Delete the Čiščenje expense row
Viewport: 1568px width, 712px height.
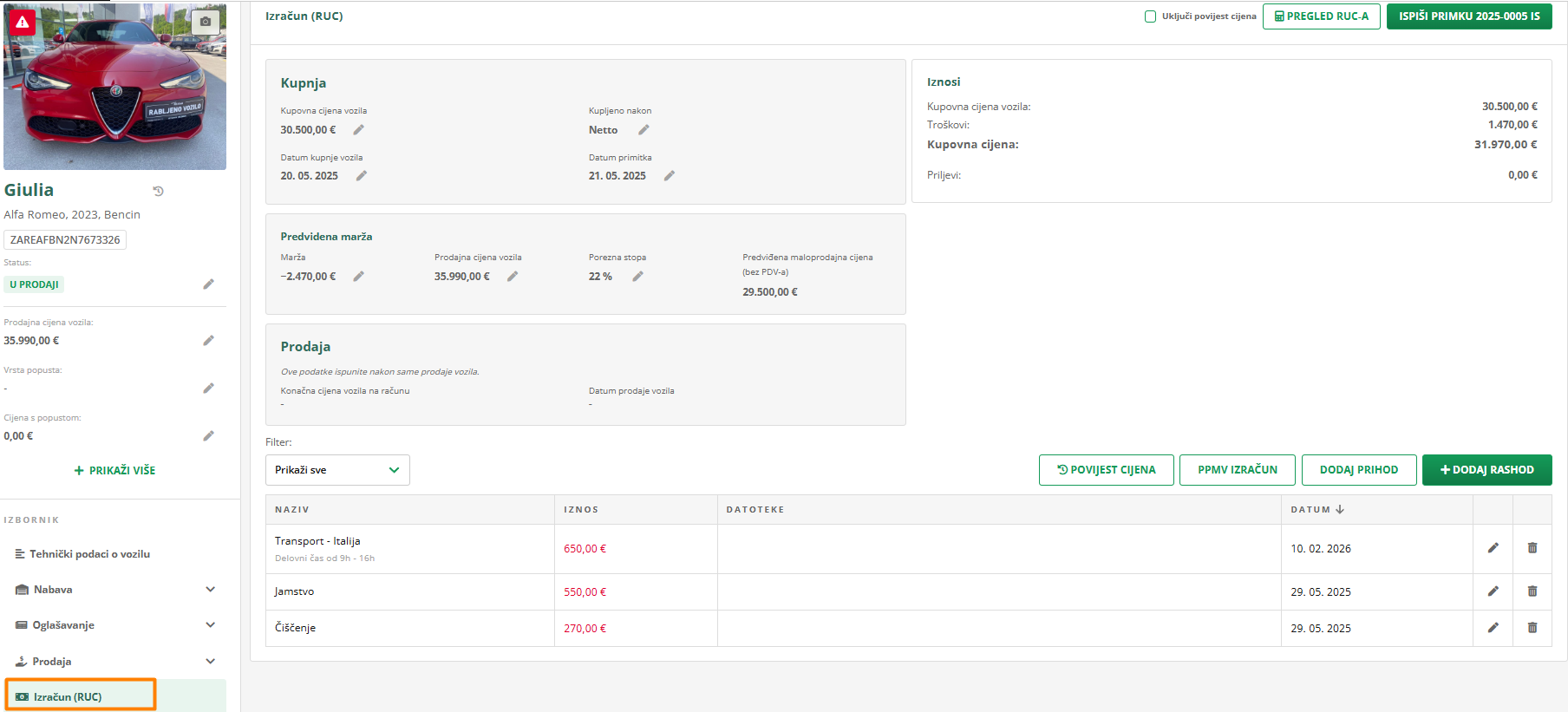tap(1532, 628)
